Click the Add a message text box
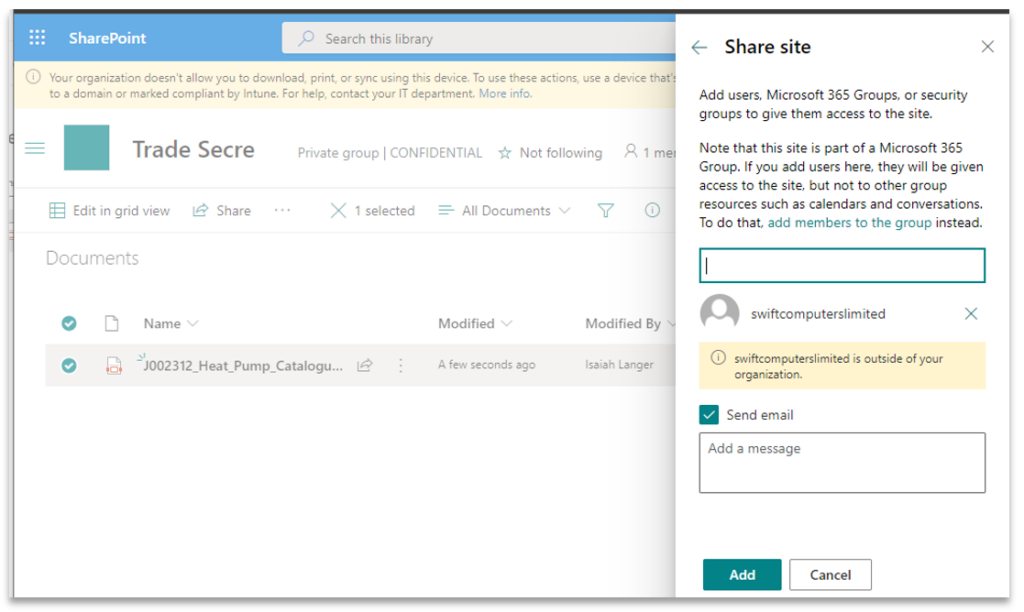The height and width of the screenshot is (612, 1024). tap(842, 462)
